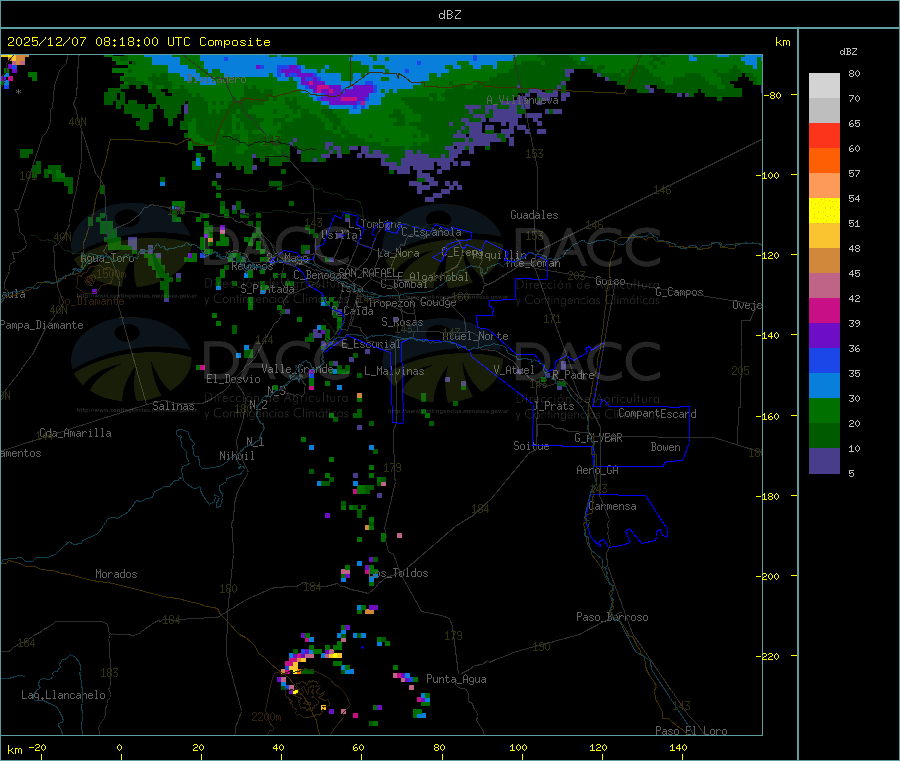Click the Soitue location label
The width and height of the screenshot is (900, 761).
click(x=531, y=446)
